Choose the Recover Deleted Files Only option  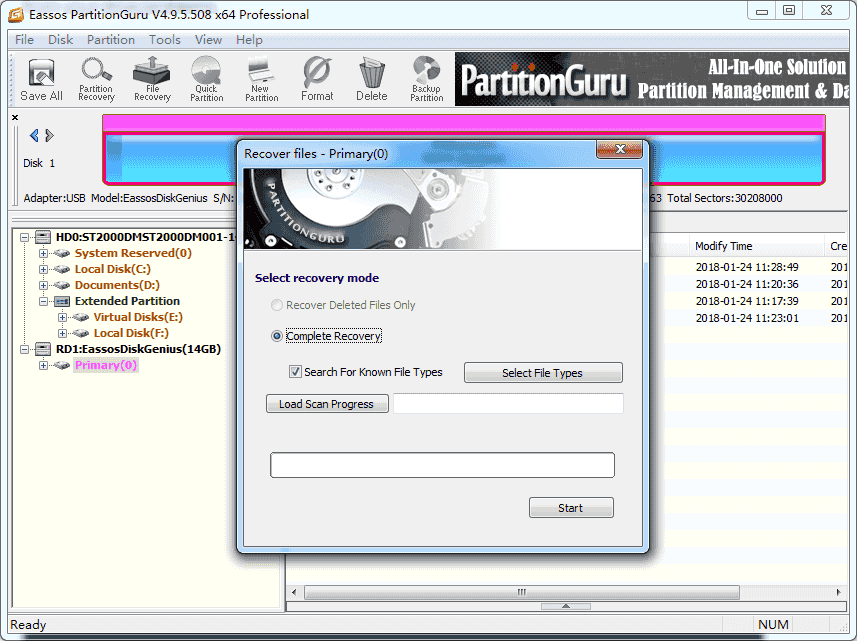click(277, 305)
